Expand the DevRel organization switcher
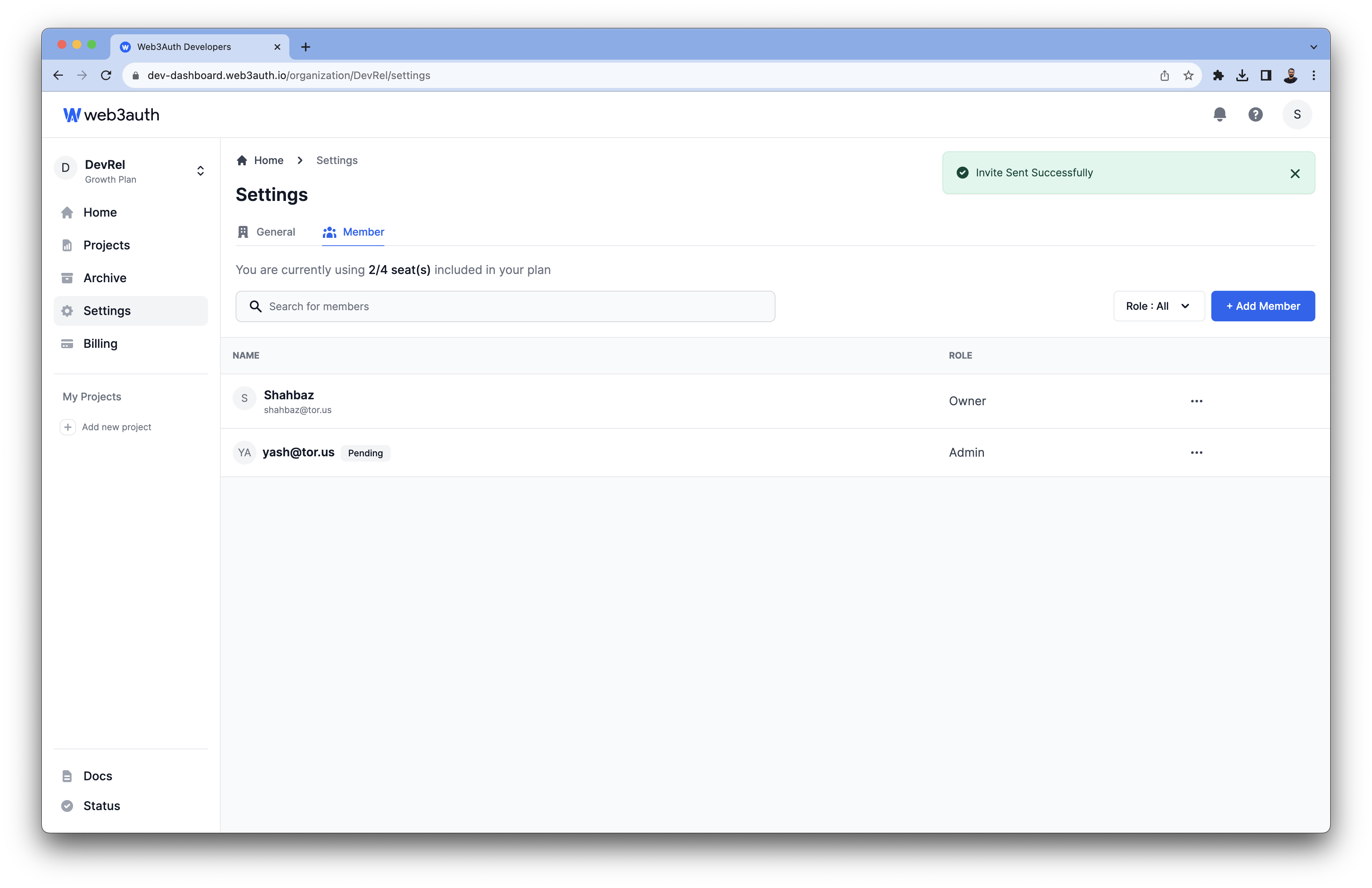The width and height of the screenshot is (1372, 888). click(200, 171)
